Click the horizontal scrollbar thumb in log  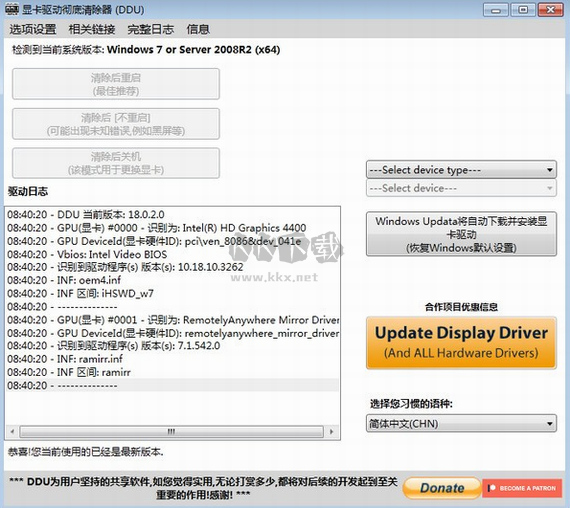[171, 432]
